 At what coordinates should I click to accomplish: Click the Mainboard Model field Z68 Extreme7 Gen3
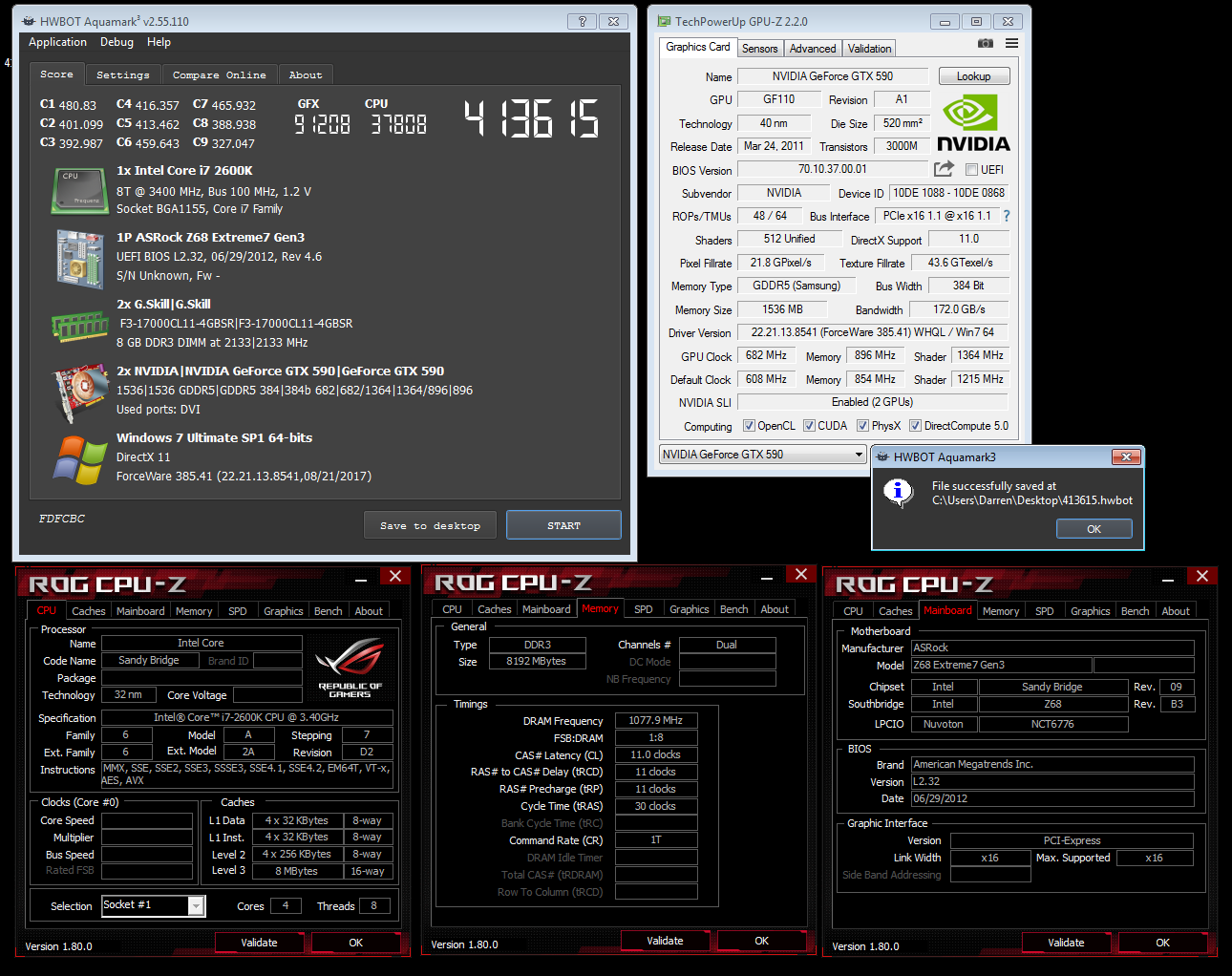point(1001,665)
